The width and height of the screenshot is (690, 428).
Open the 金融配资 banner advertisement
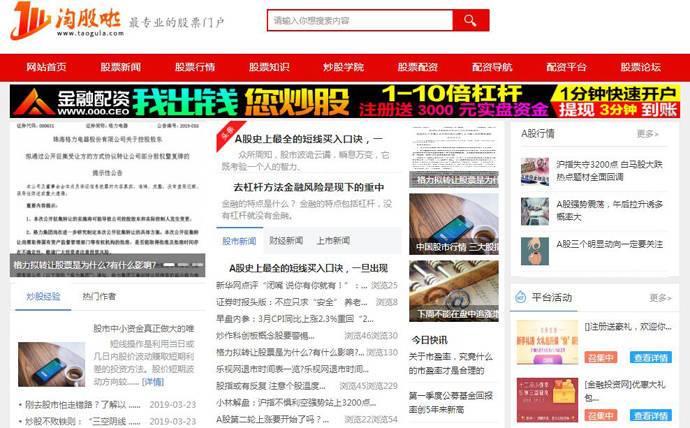(x=345, y=101)
